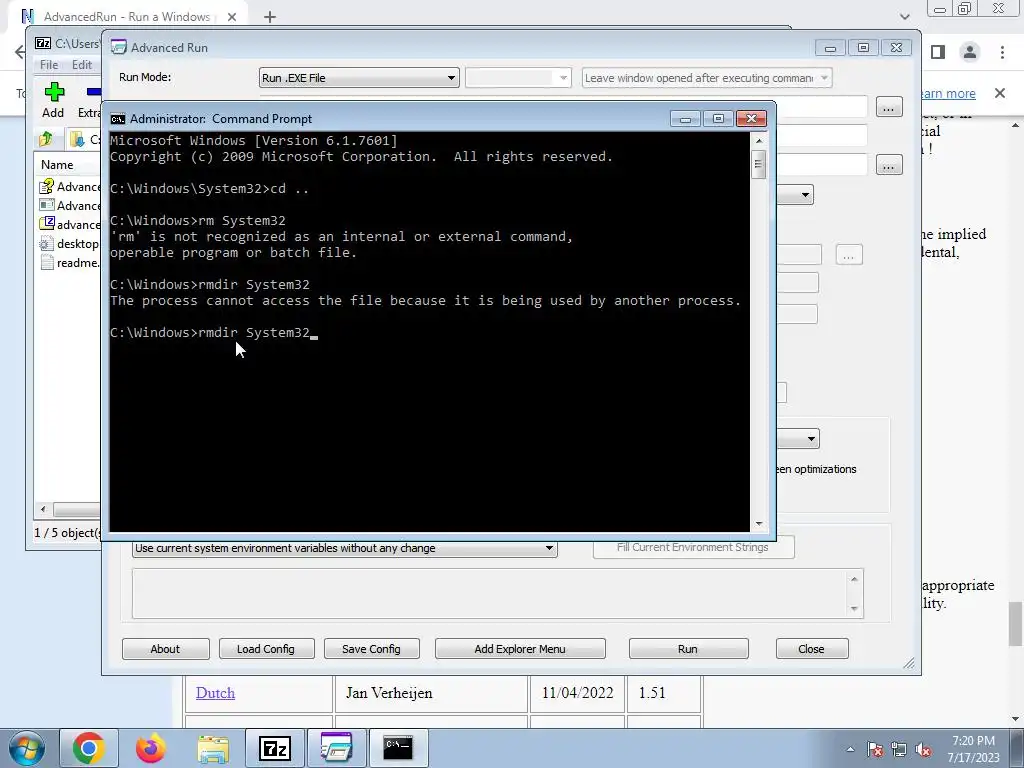Click the first browse '...' button in Advanced Run
Viewport: 1024px width, 768px height.
(888, 107)
